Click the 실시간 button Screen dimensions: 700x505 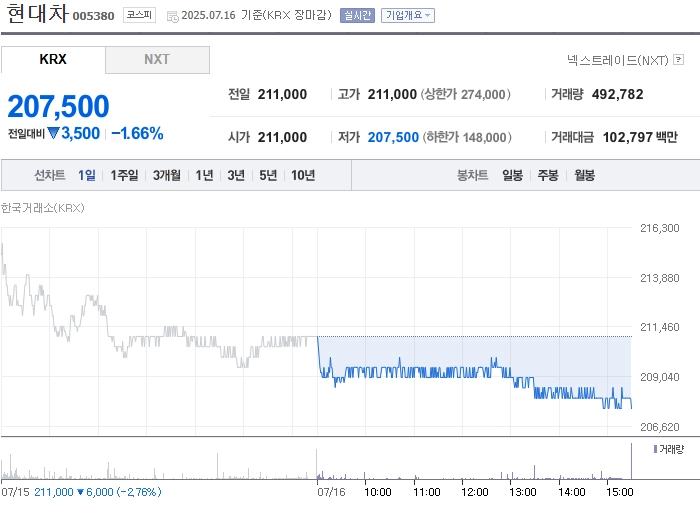357,15
